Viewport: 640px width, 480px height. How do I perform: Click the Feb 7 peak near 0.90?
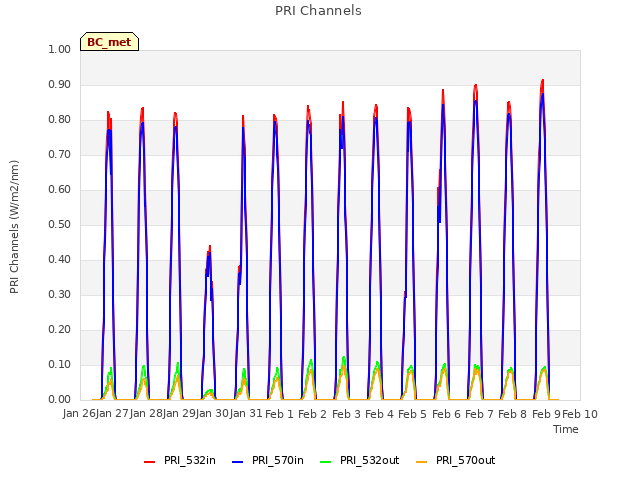click(x=476, y=85)
